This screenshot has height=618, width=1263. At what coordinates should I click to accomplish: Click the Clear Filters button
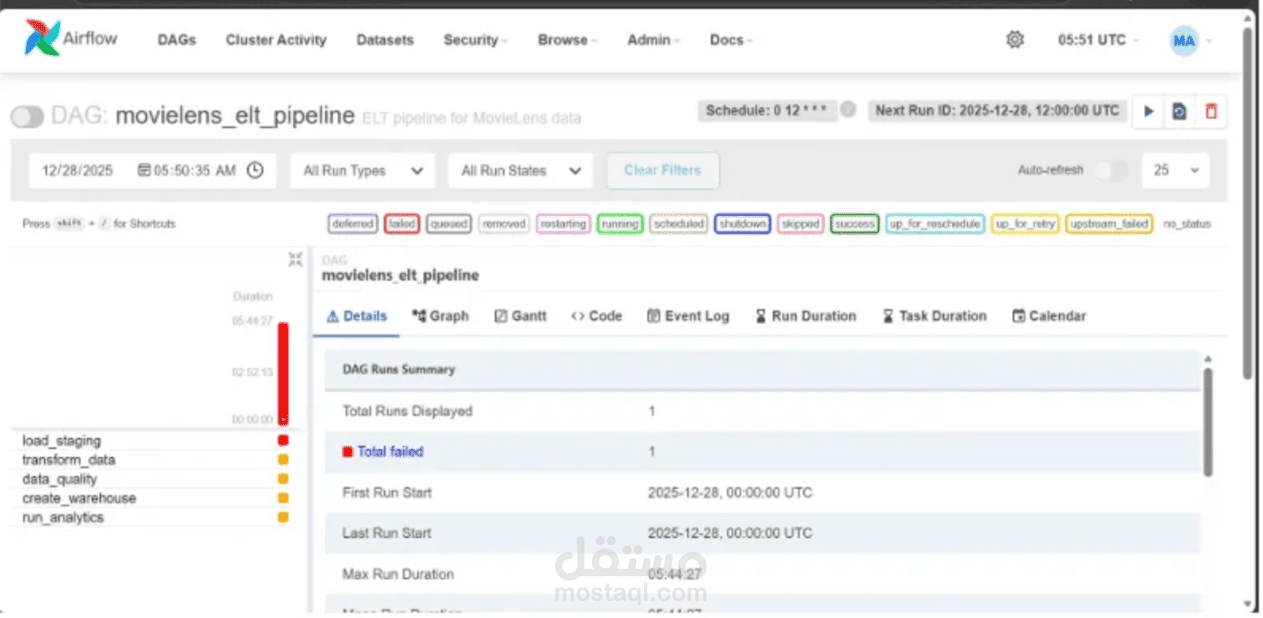662,170
